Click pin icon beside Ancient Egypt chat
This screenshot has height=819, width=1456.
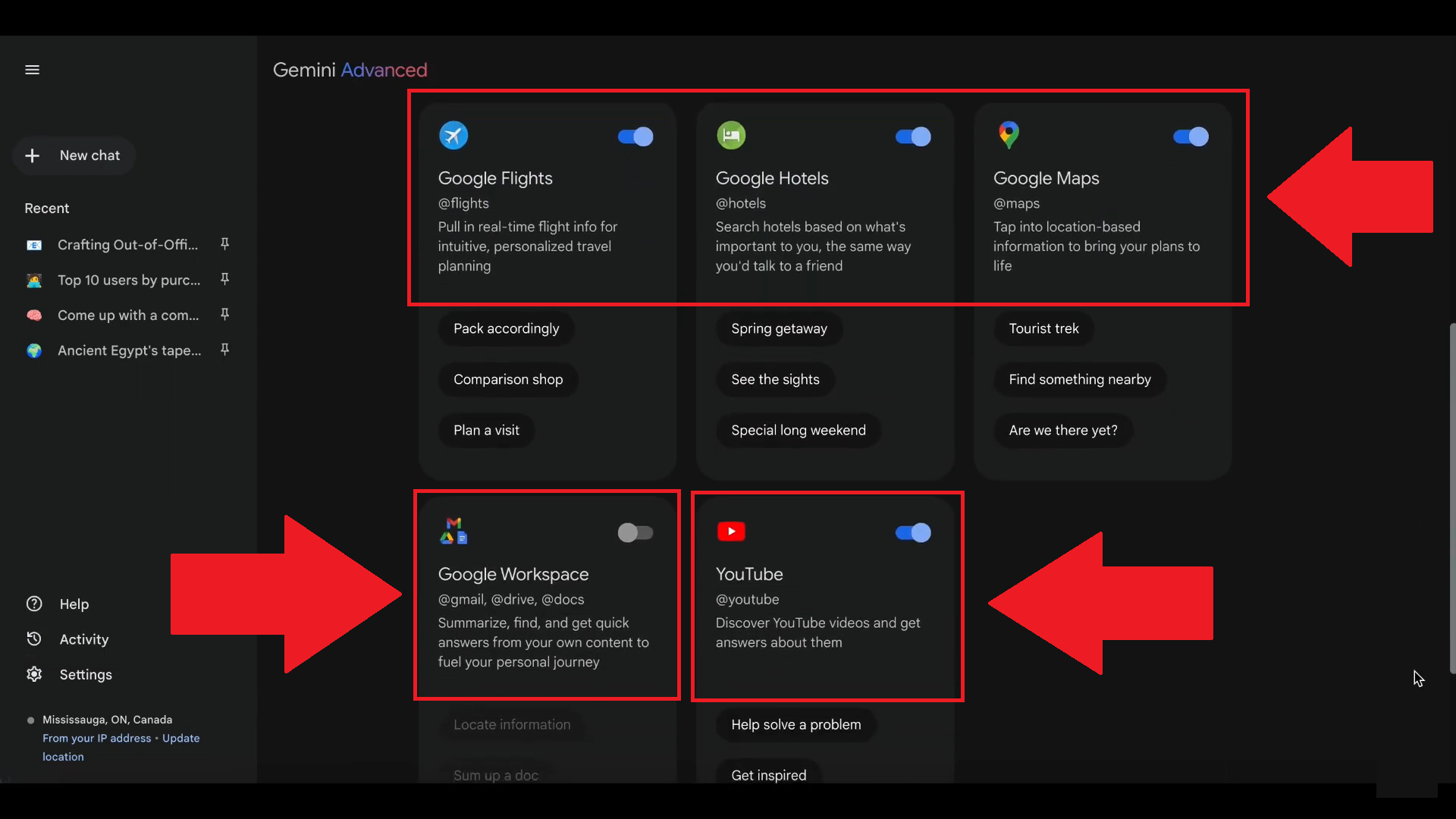click(224, 350)
